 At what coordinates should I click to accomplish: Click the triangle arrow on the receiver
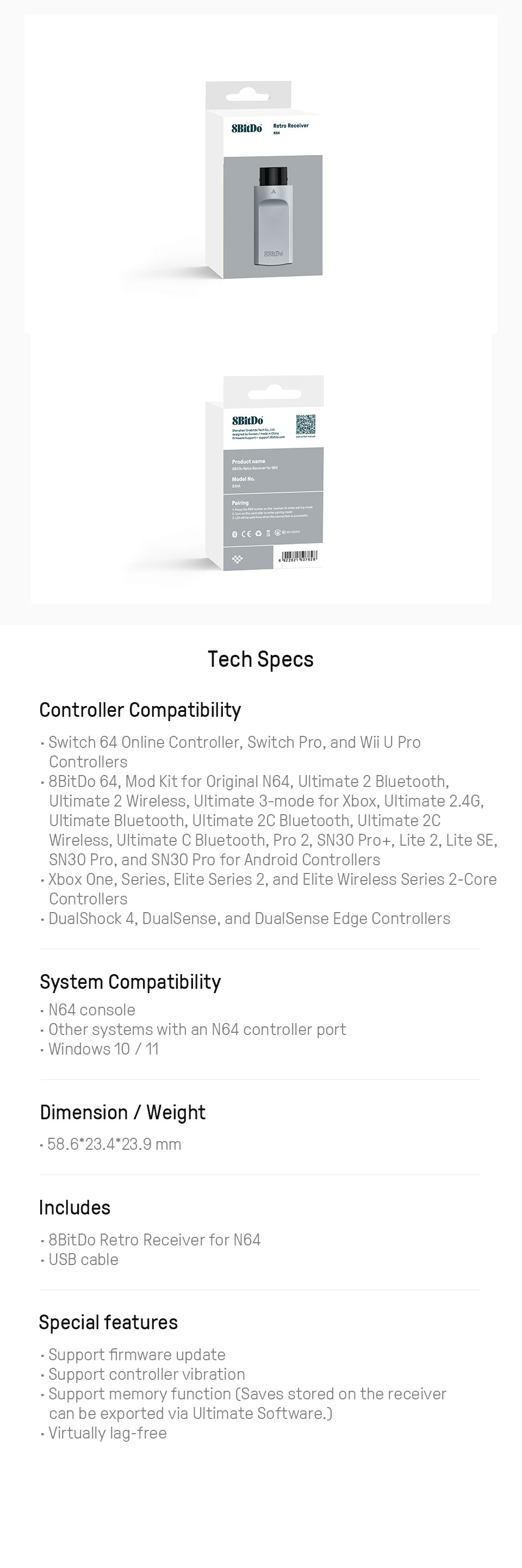[274, 191]
